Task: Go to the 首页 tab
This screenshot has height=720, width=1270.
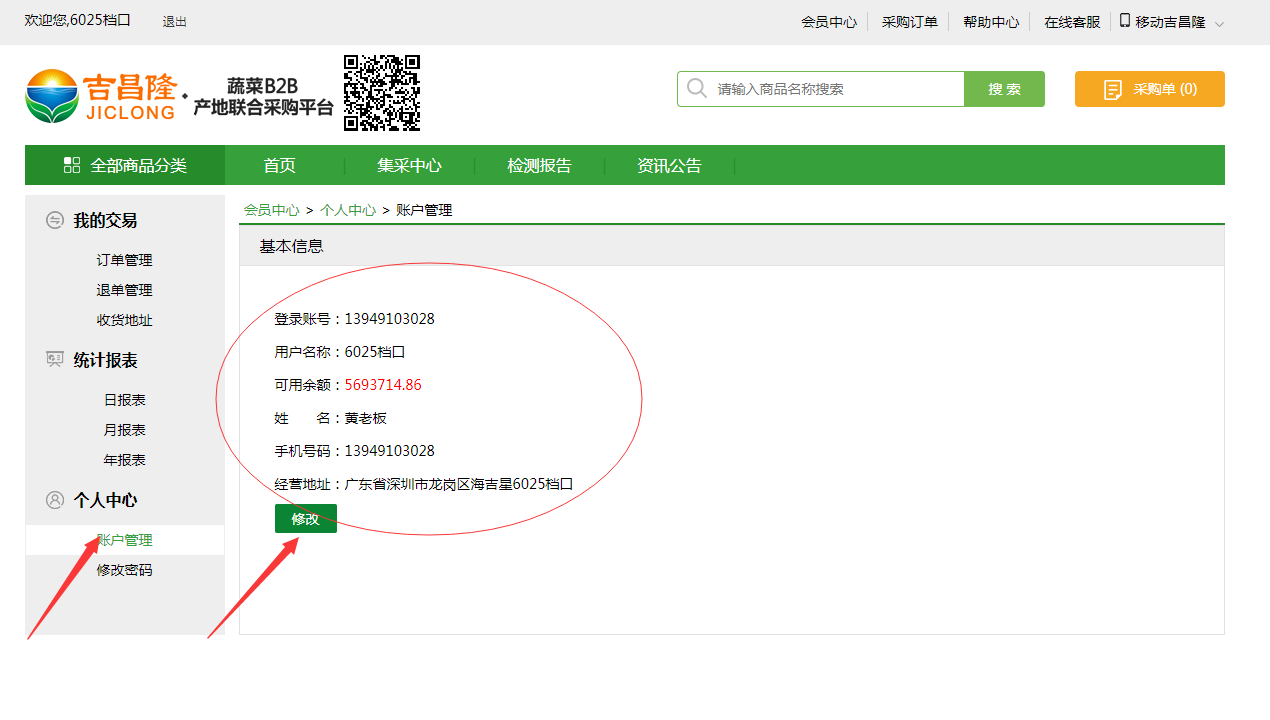Action: (280, 166)
